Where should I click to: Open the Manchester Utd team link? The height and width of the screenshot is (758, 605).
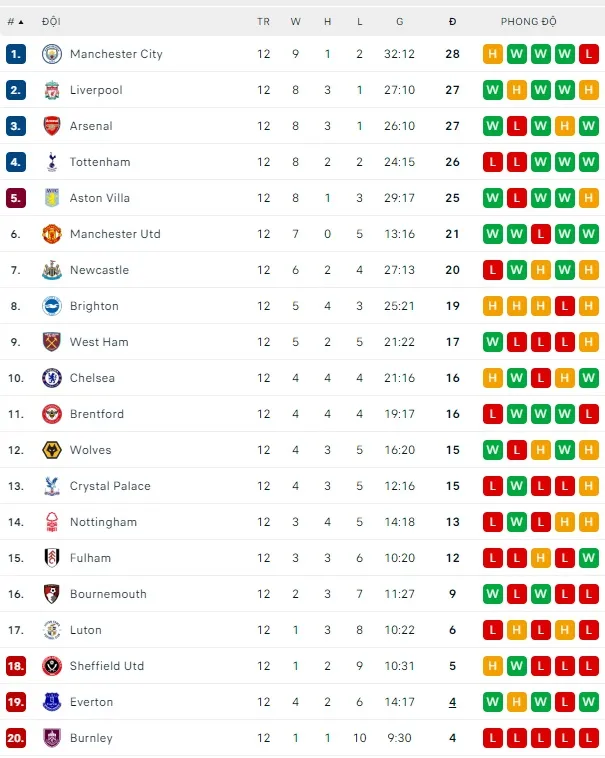(x=115, y=234)
